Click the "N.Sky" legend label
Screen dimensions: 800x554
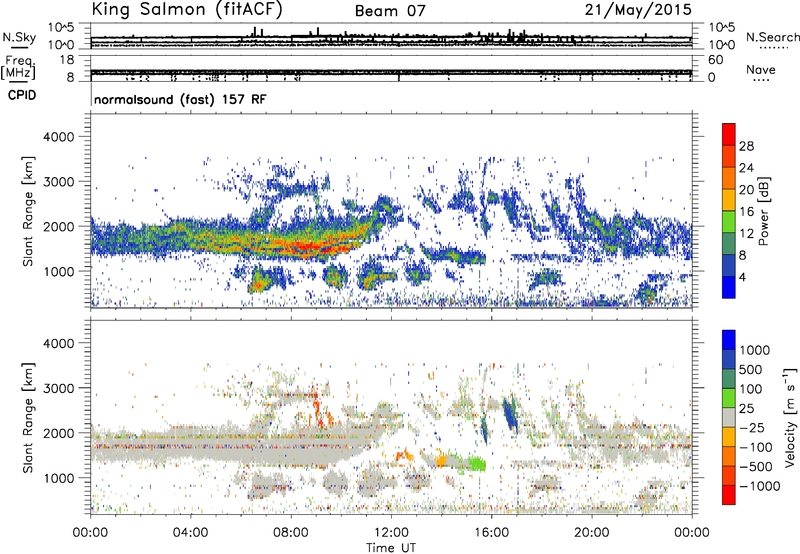[x=19, y=37]
